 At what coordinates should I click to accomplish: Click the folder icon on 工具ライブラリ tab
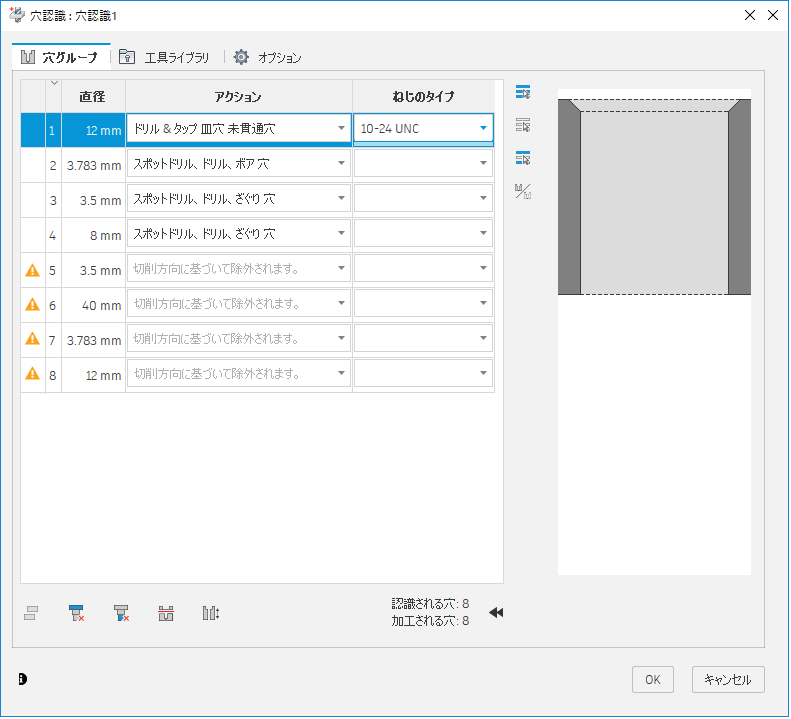[127, 57]
